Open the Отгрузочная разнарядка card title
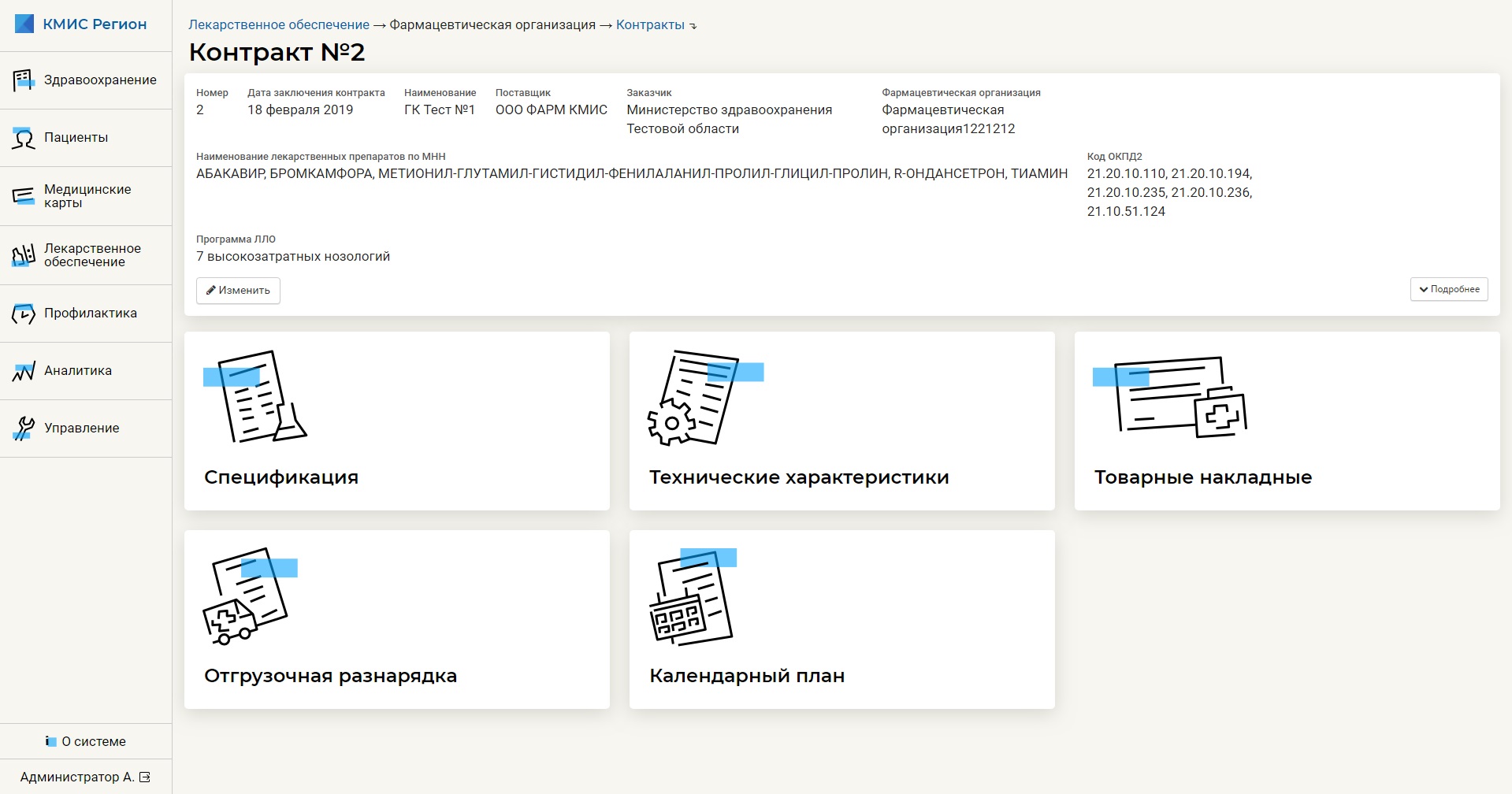 (330, 676)
